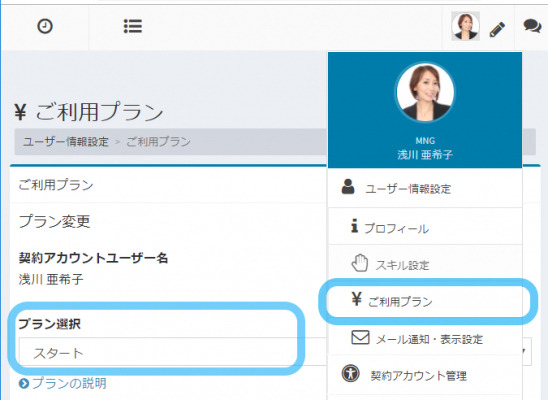The height and width of the screenshot is (400, 548).
Task: Click the large circular profile photo
Action: 425,92
